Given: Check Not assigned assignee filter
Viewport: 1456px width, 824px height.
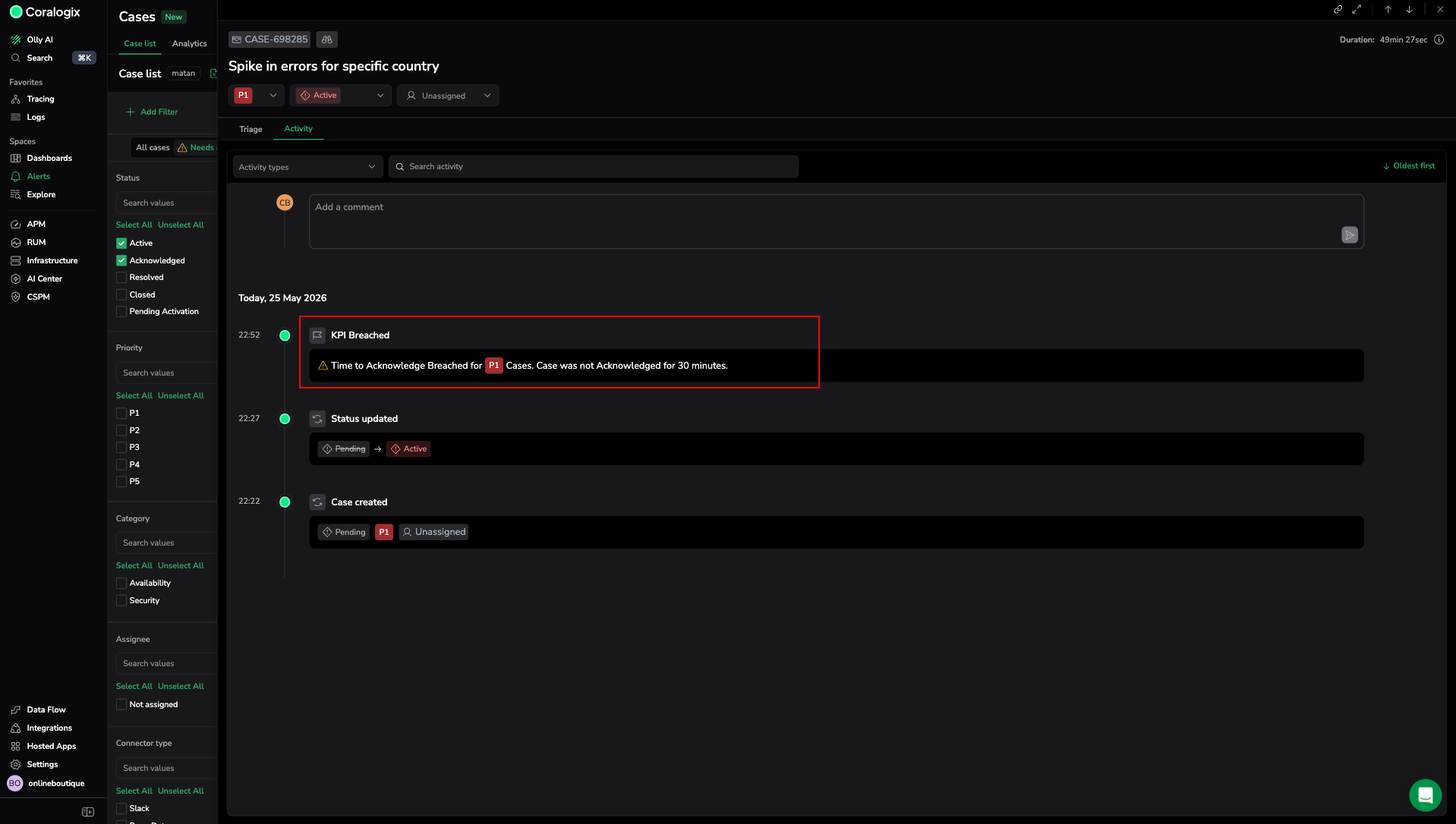Looking at the screenshot, I should click(x=121, y=704).
